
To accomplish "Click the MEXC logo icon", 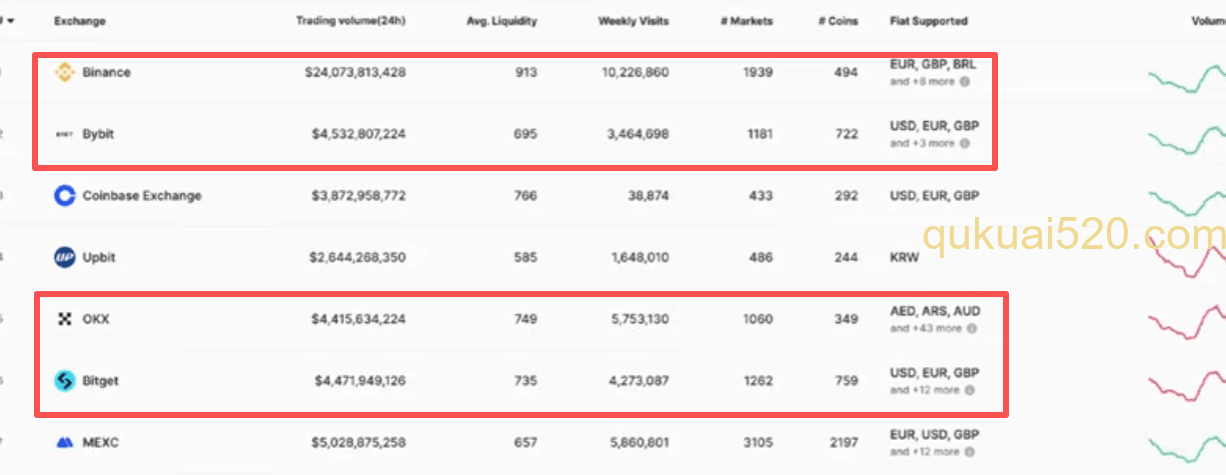I will pyautogui.click(x=64, y=443).
